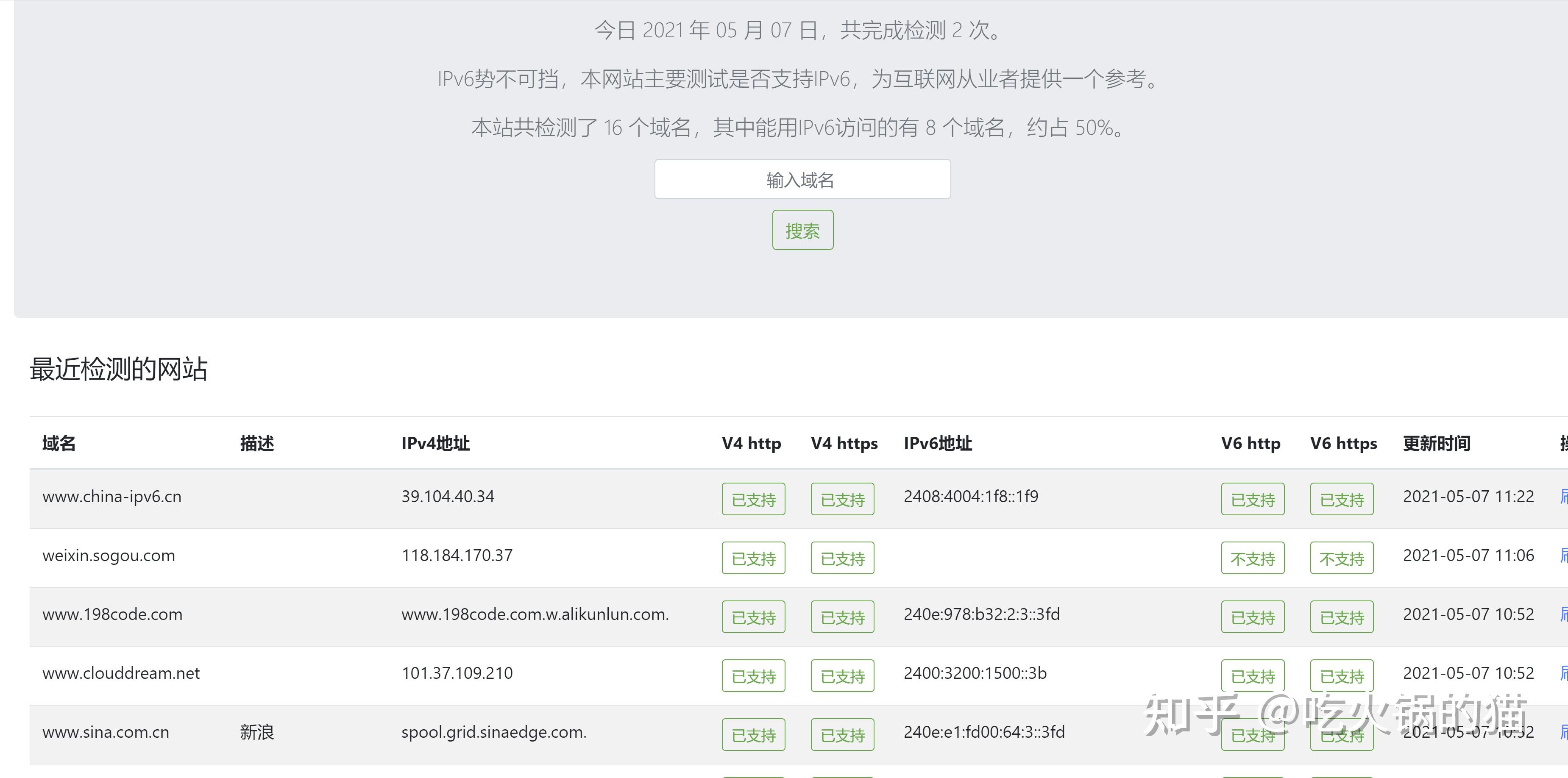Click the V4 https 已支持 badge for weixin.sogou.com
Screen dimensions: 1568x778
coord(842,557)
